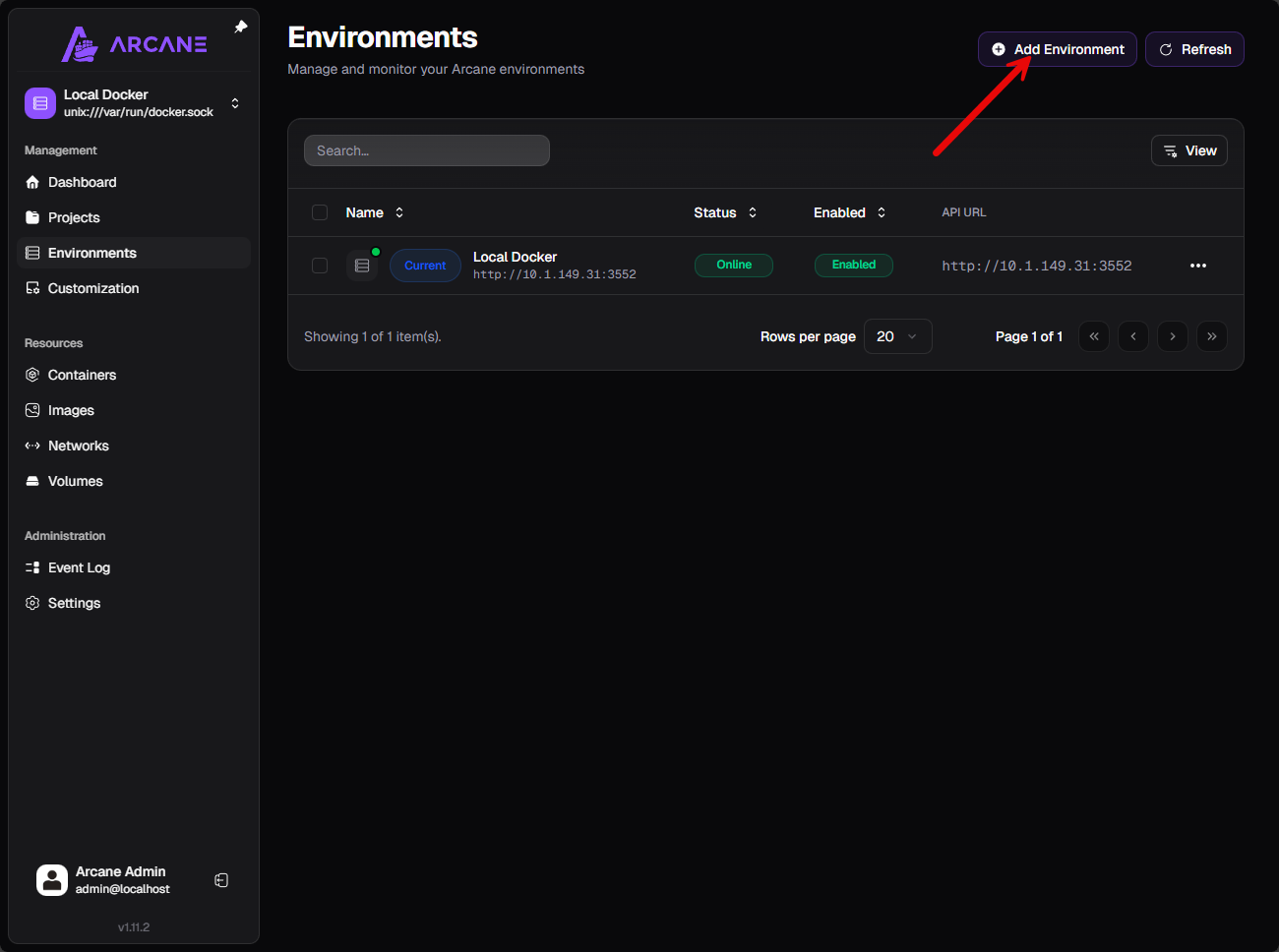Expand the Local Docker environment switcher
Screen dimensions: 1279x952
pyautogui.click(x=235, y=103)
